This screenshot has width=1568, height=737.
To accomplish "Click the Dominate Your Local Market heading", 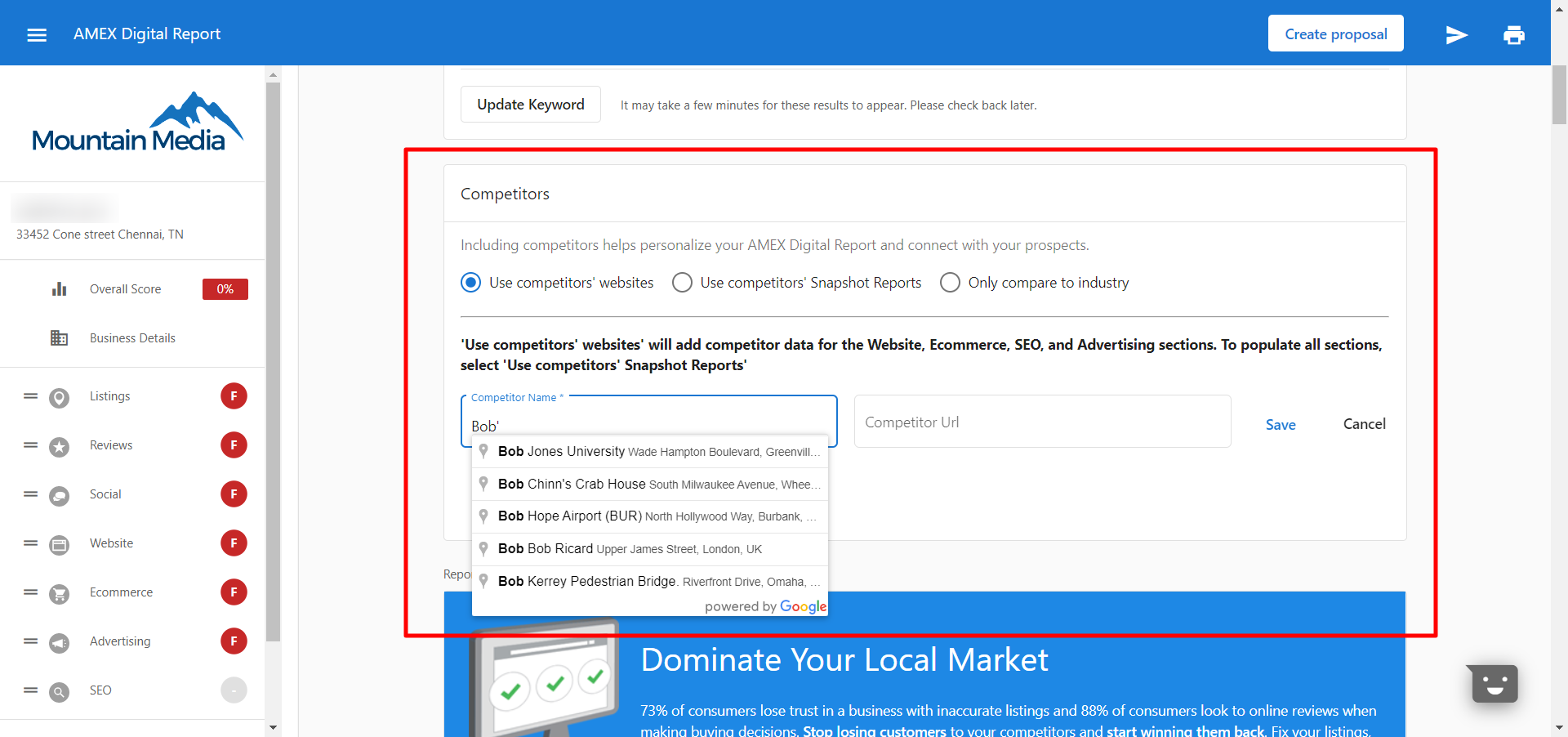I will [x=844, y=659].
